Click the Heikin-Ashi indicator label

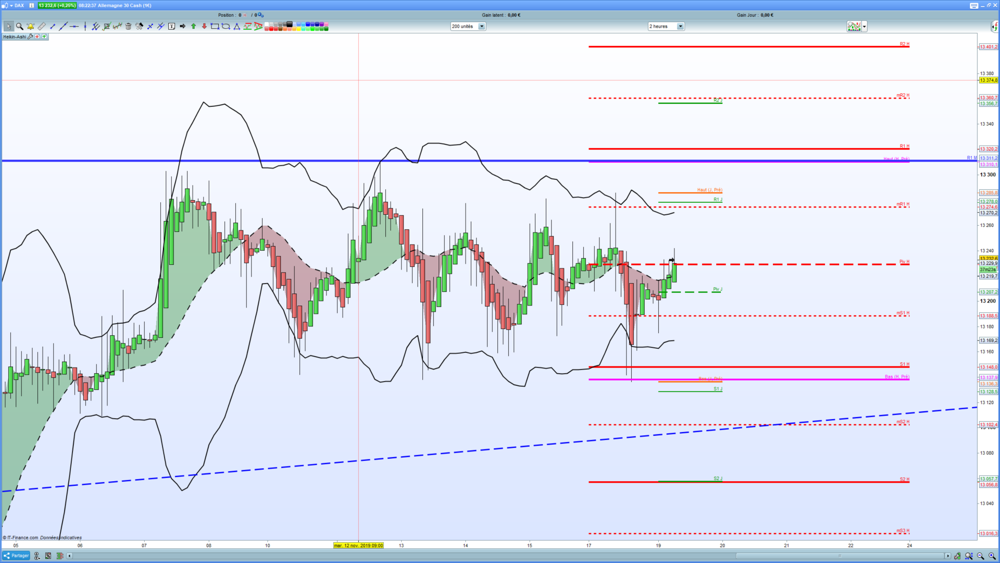coord(14,37)
